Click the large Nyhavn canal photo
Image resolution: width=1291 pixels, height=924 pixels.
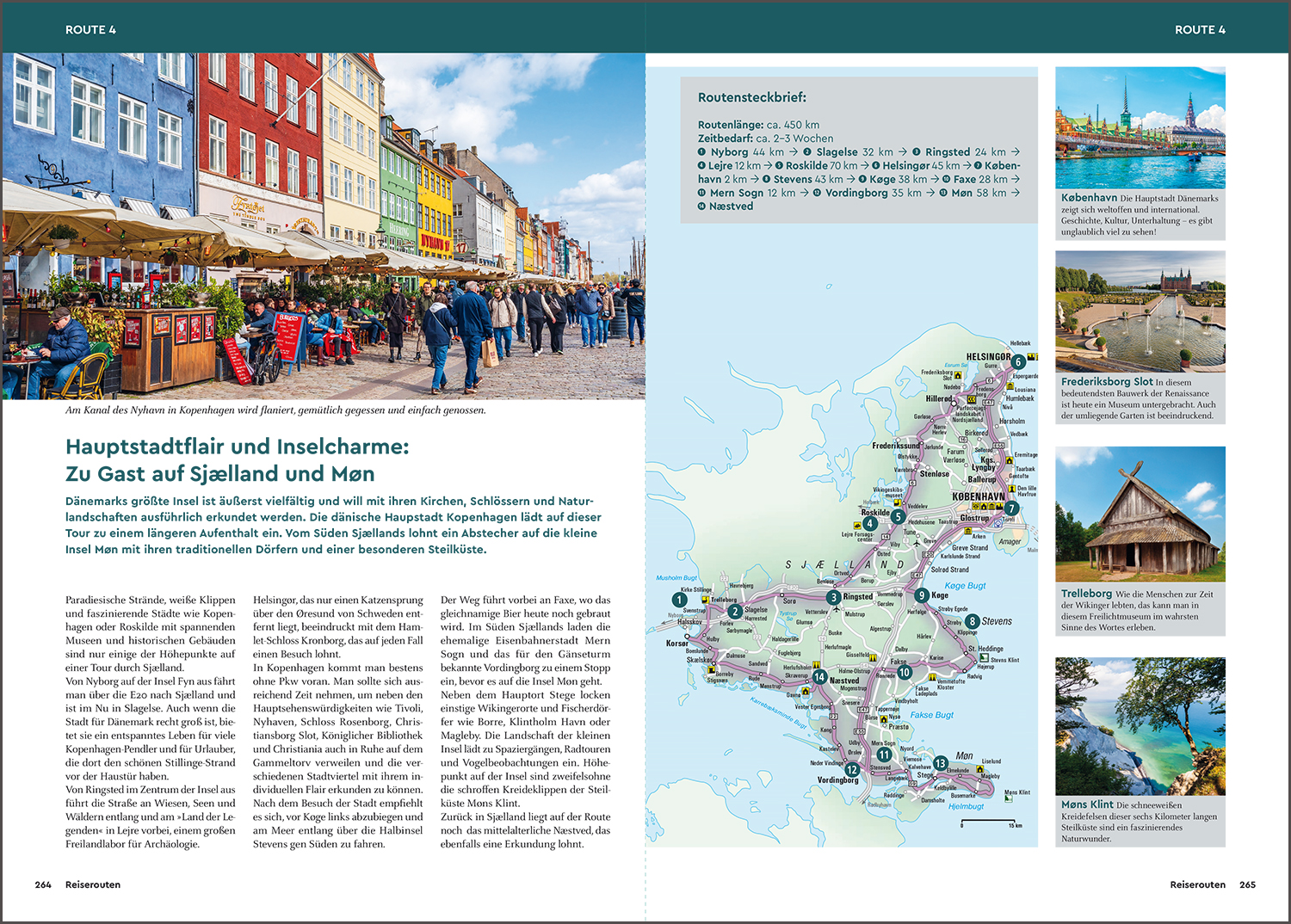(324, 226)
